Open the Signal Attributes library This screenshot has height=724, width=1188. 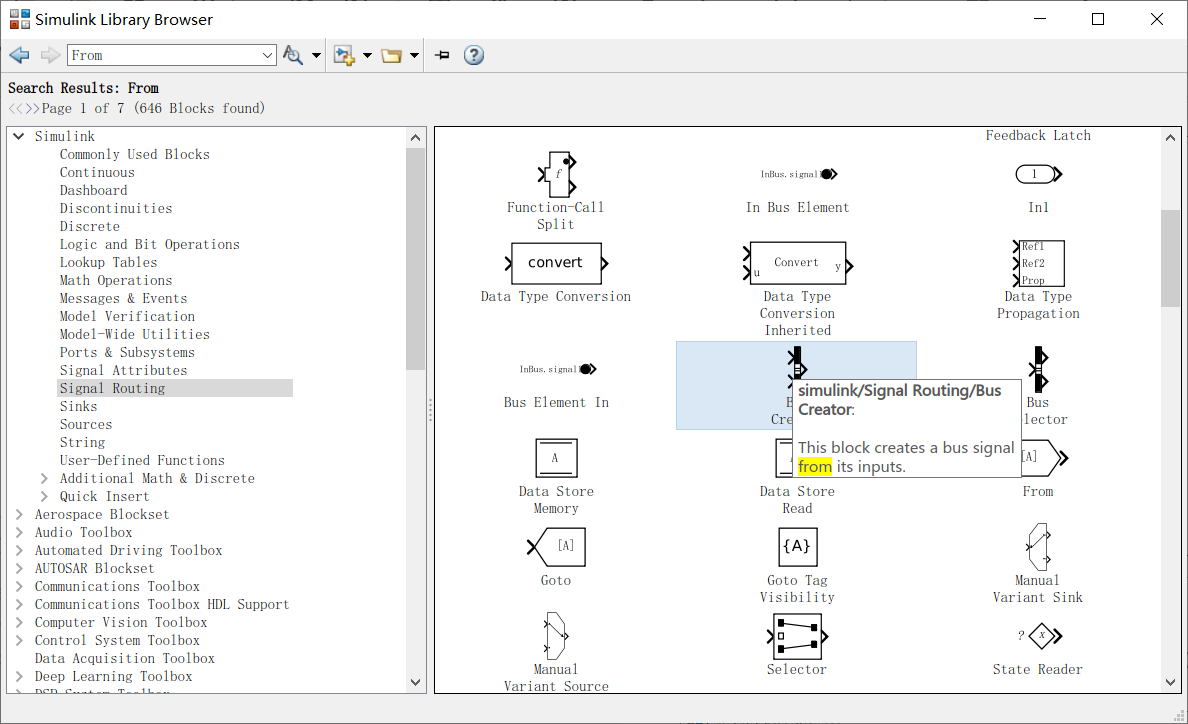click(123, 370)
